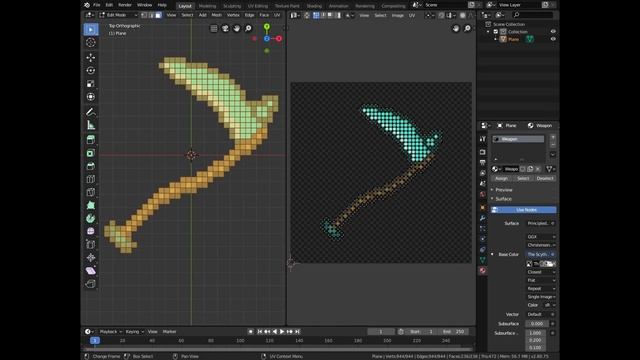
Task: Select the Rotate tool
Action: point(91,71)
